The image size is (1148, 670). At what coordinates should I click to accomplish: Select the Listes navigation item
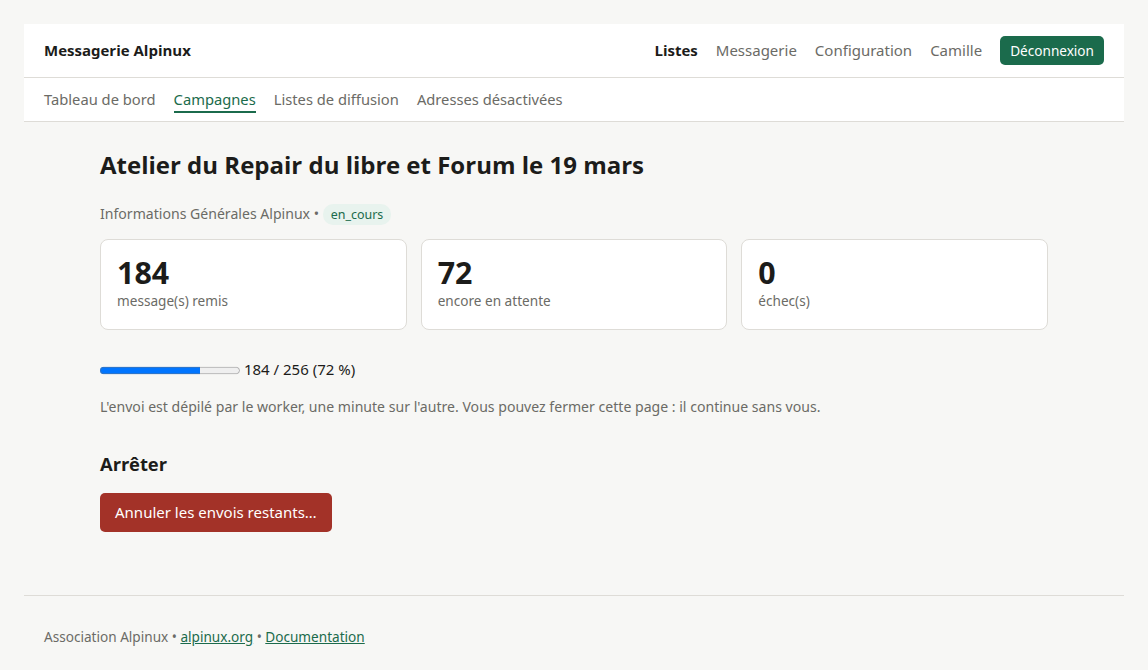click(676, 51)
